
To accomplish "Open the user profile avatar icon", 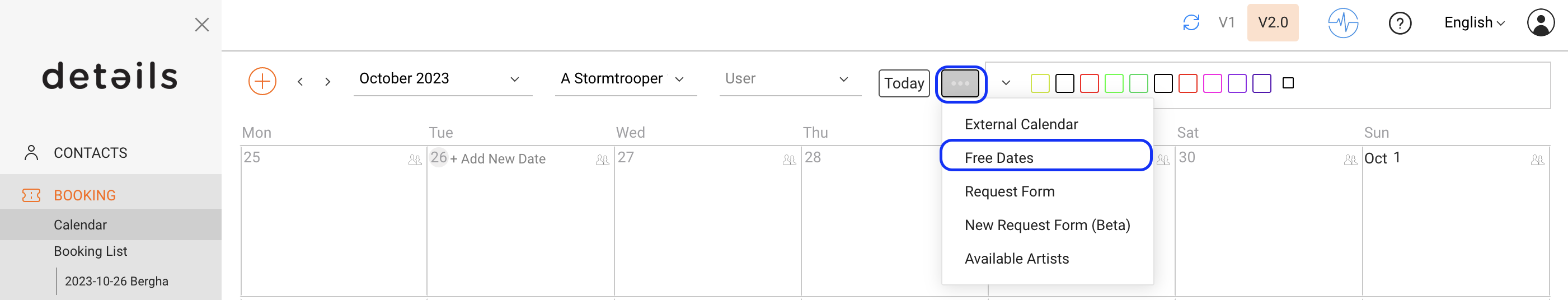I will tap(1541, 22).
